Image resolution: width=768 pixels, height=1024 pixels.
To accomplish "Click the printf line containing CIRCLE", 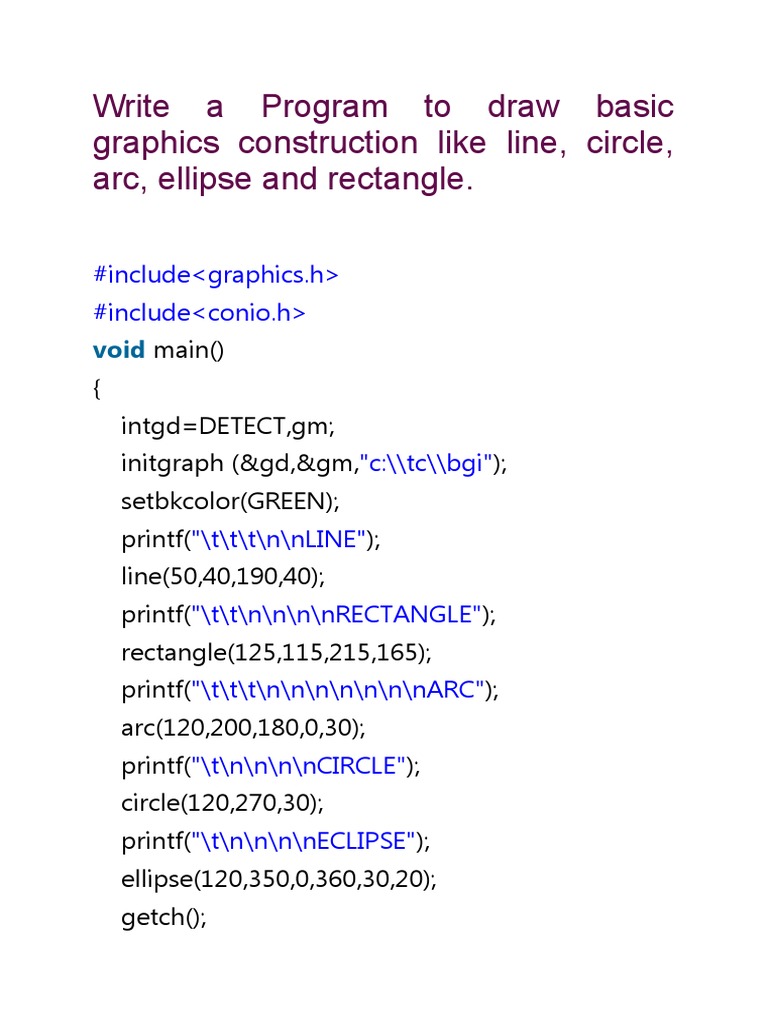I will click(x=271, y=766).
